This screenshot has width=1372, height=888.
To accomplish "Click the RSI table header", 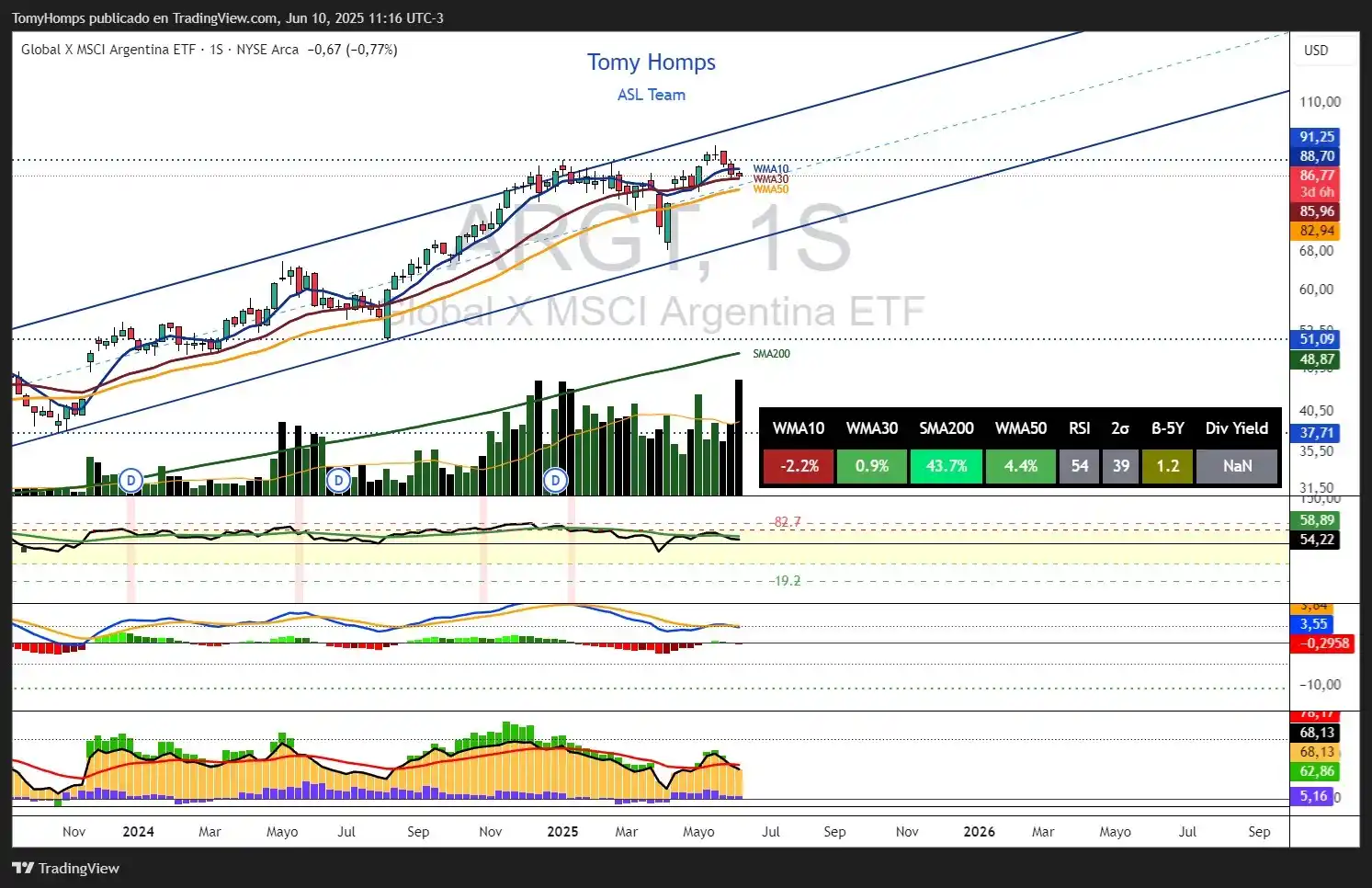I will tap(1080, 428).
